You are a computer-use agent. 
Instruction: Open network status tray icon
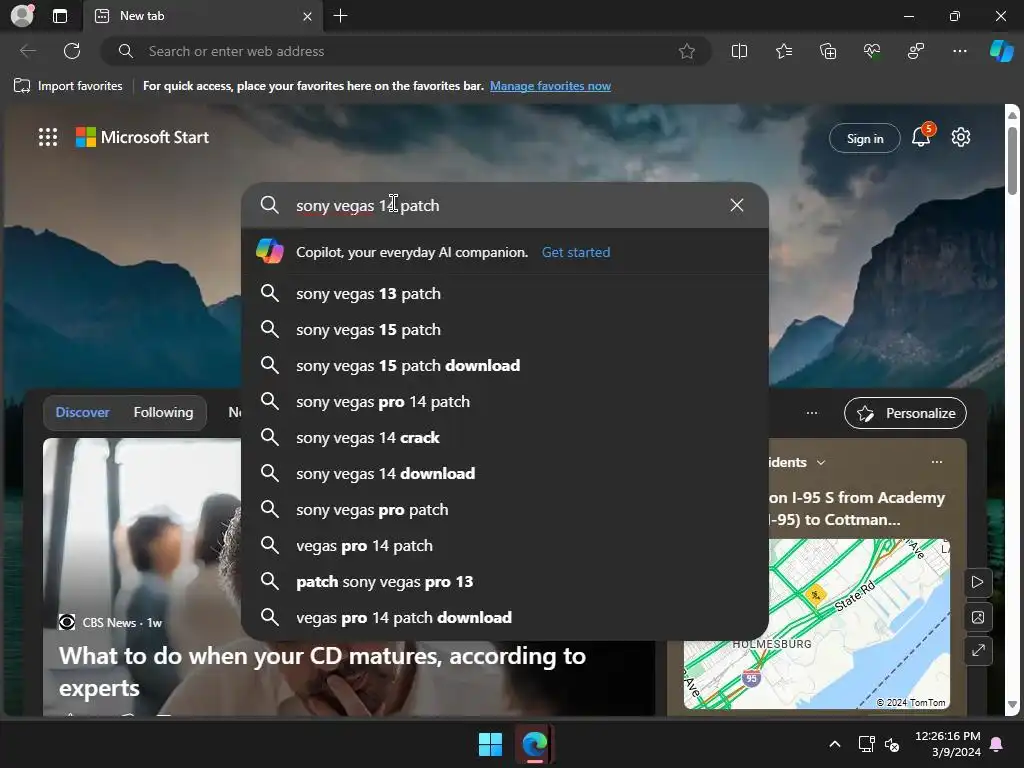point(867,744)
